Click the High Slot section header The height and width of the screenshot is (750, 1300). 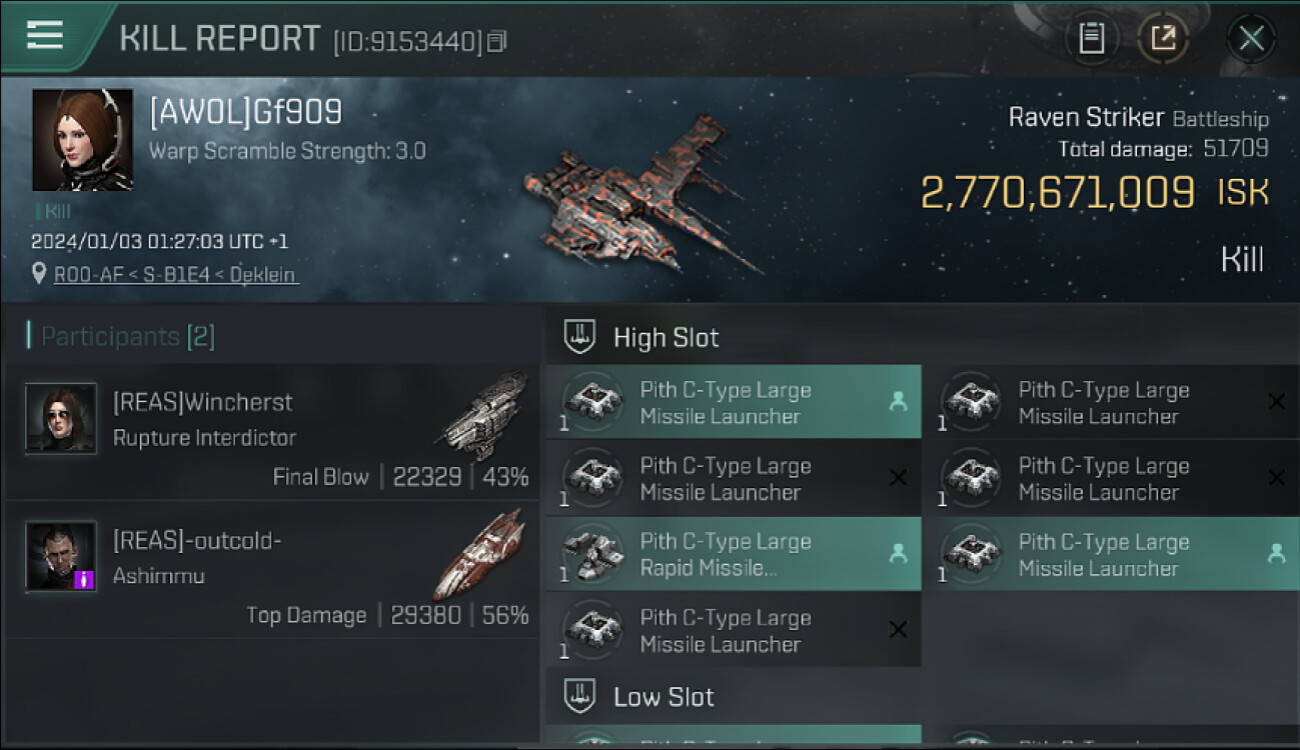tap(665, 338)
